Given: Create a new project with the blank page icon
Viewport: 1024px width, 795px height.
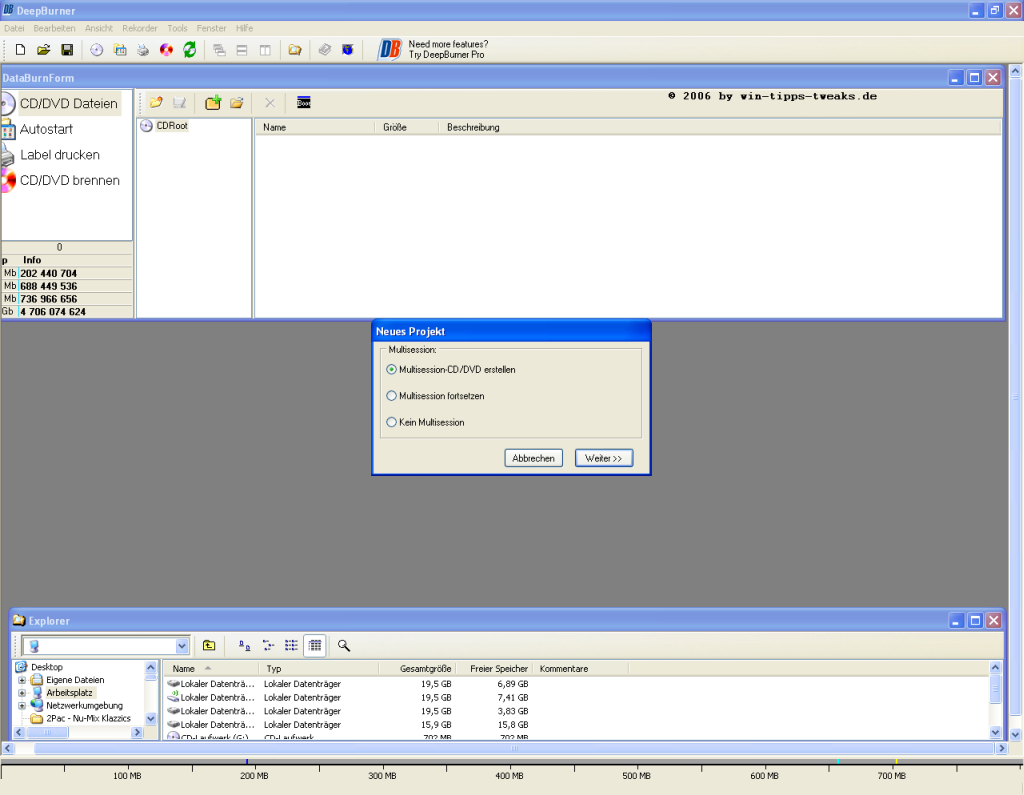Looking at the screenshot, I should coord(20,50).
